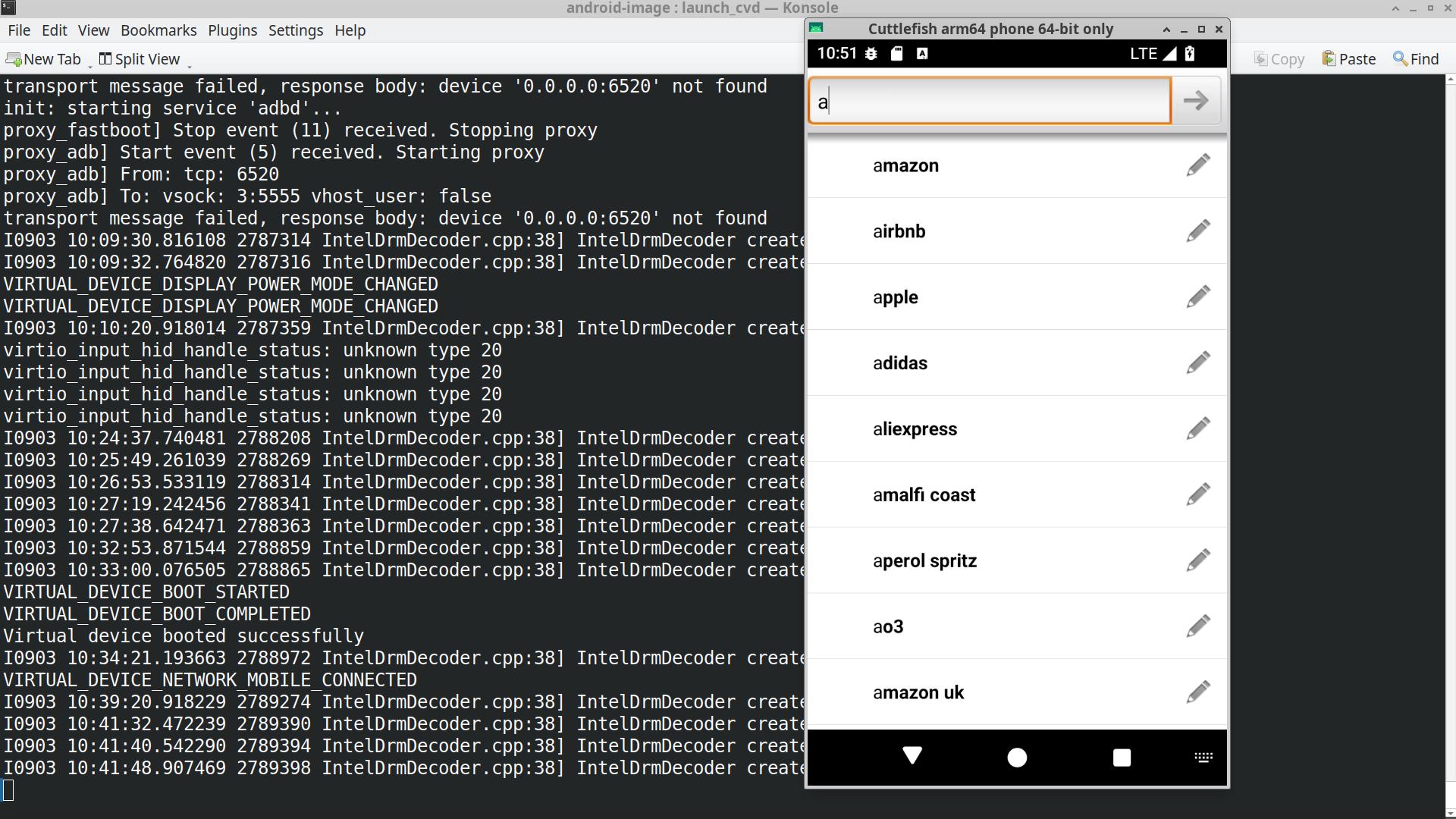
Task: Click the Copy button in Konsole toolbar
Action: (x=1279, y=59)
